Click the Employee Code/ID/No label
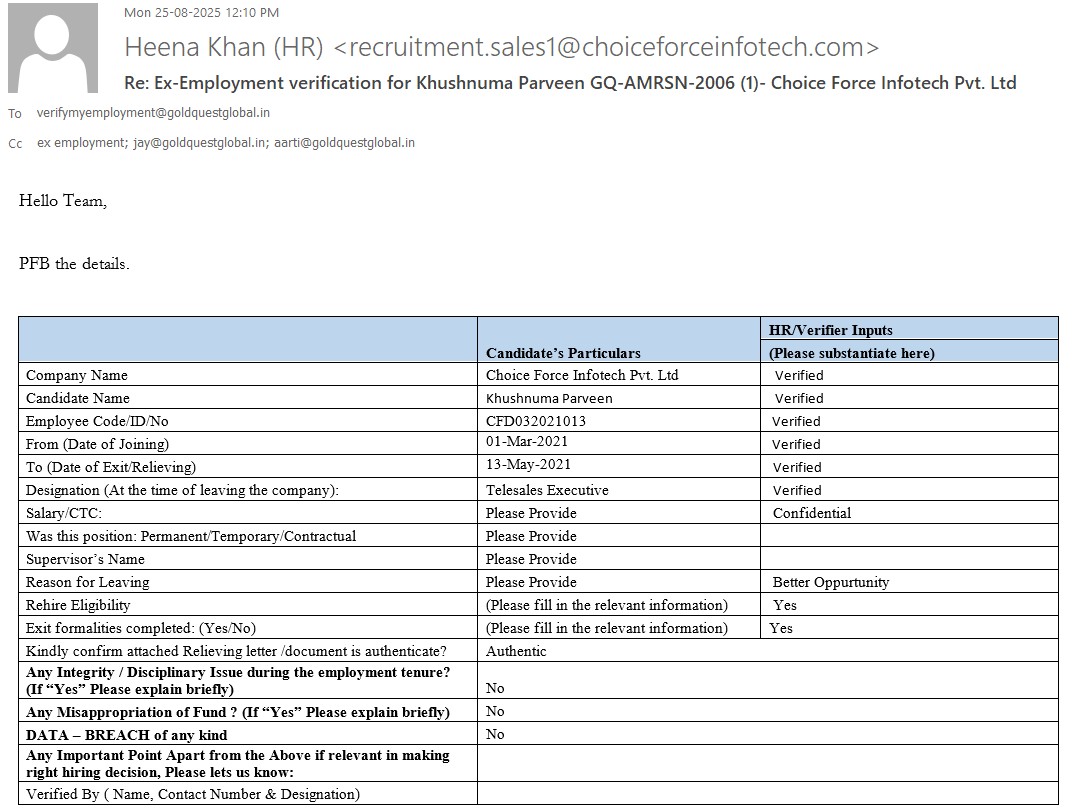 pos(97,421)
